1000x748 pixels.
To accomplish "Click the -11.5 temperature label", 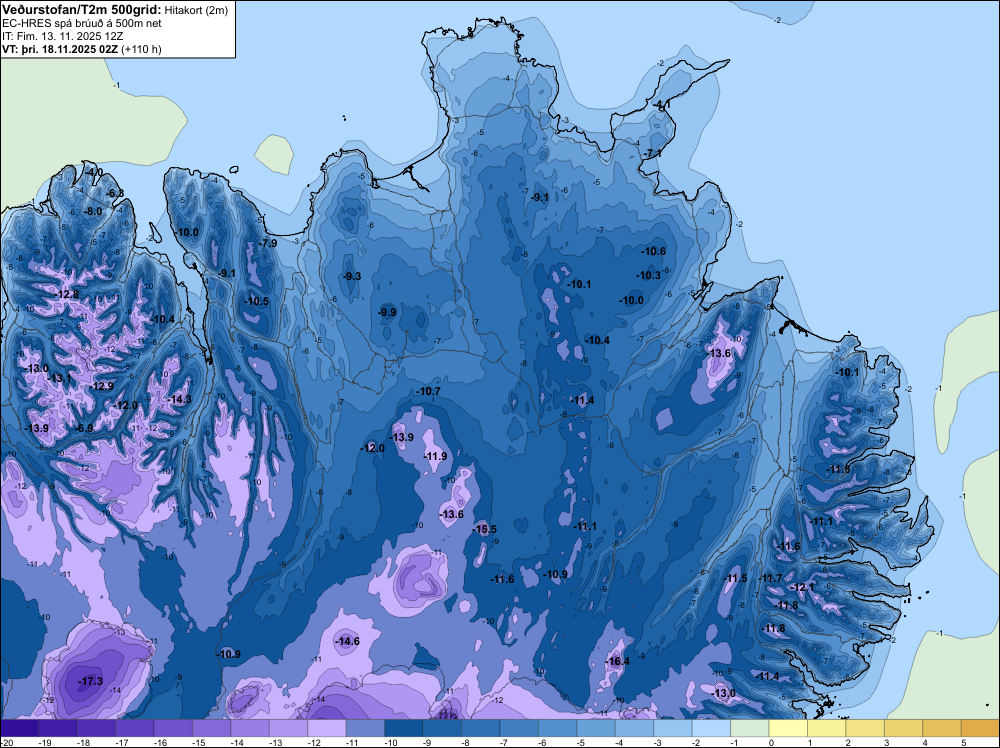I will pos(736,578).
